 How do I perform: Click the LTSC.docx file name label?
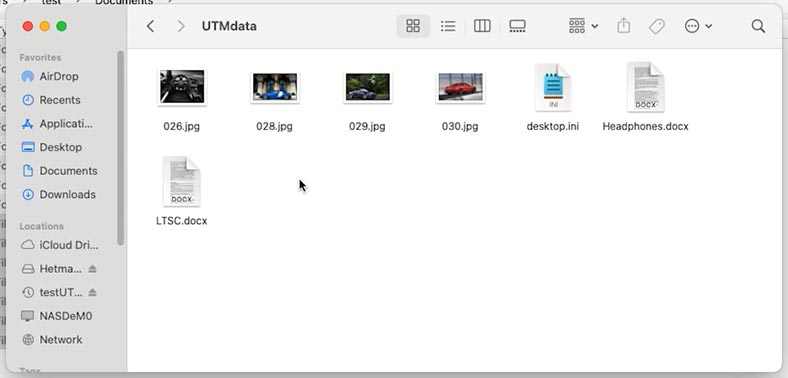(181, 221)
